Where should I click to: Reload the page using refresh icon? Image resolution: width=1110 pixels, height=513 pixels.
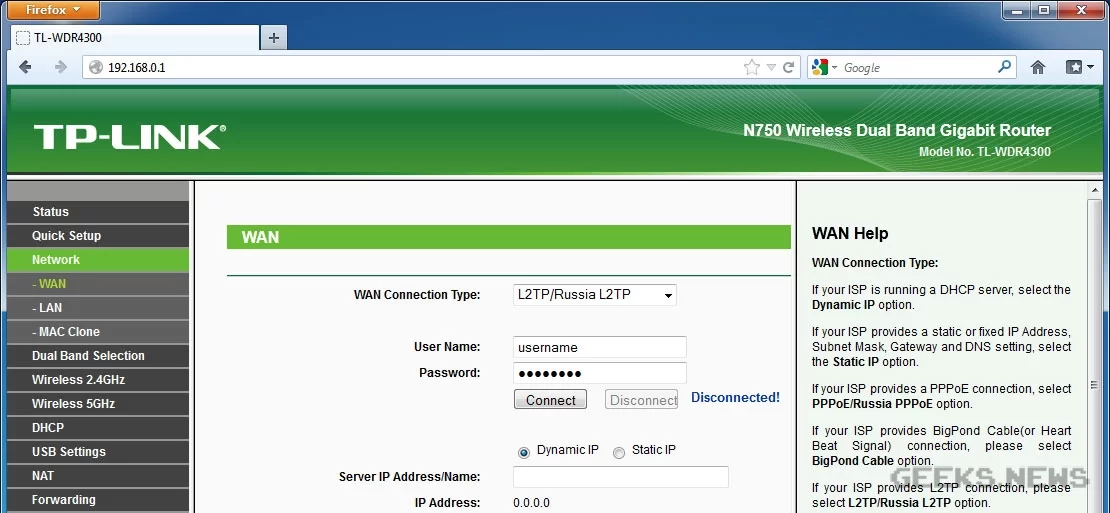point(789,67)
